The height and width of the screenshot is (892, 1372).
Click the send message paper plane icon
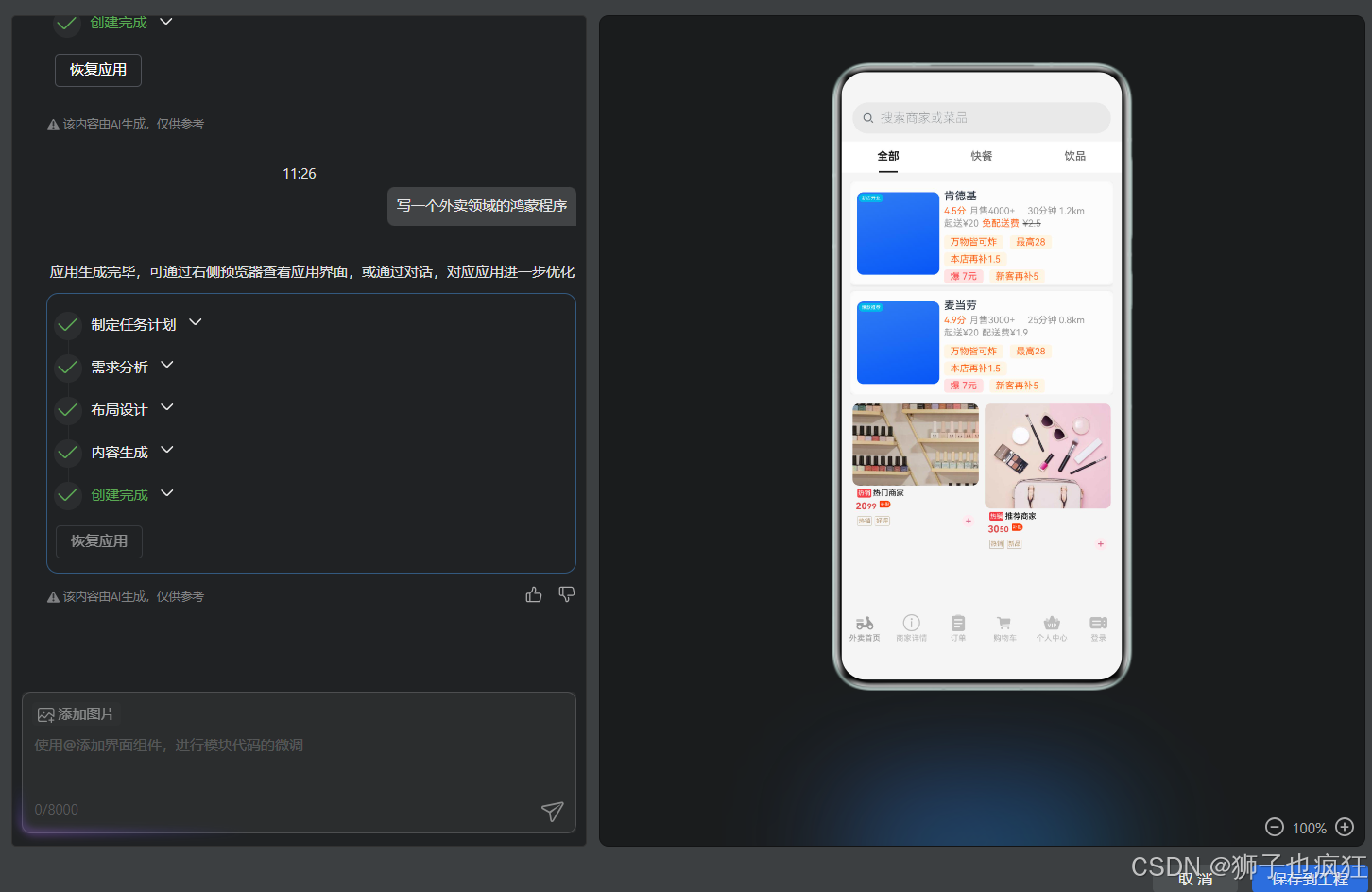[x=553, y=811]
